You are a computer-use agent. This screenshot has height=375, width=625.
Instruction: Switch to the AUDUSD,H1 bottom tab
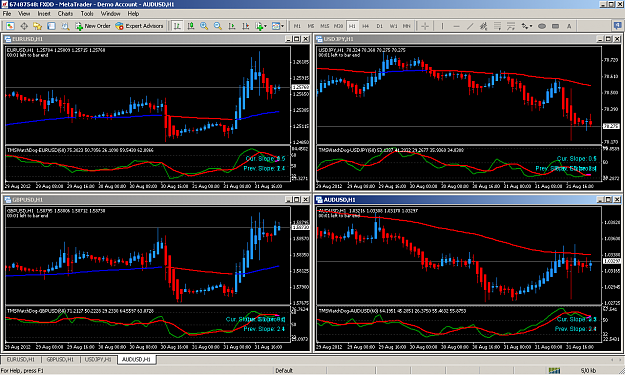(136, 359)
